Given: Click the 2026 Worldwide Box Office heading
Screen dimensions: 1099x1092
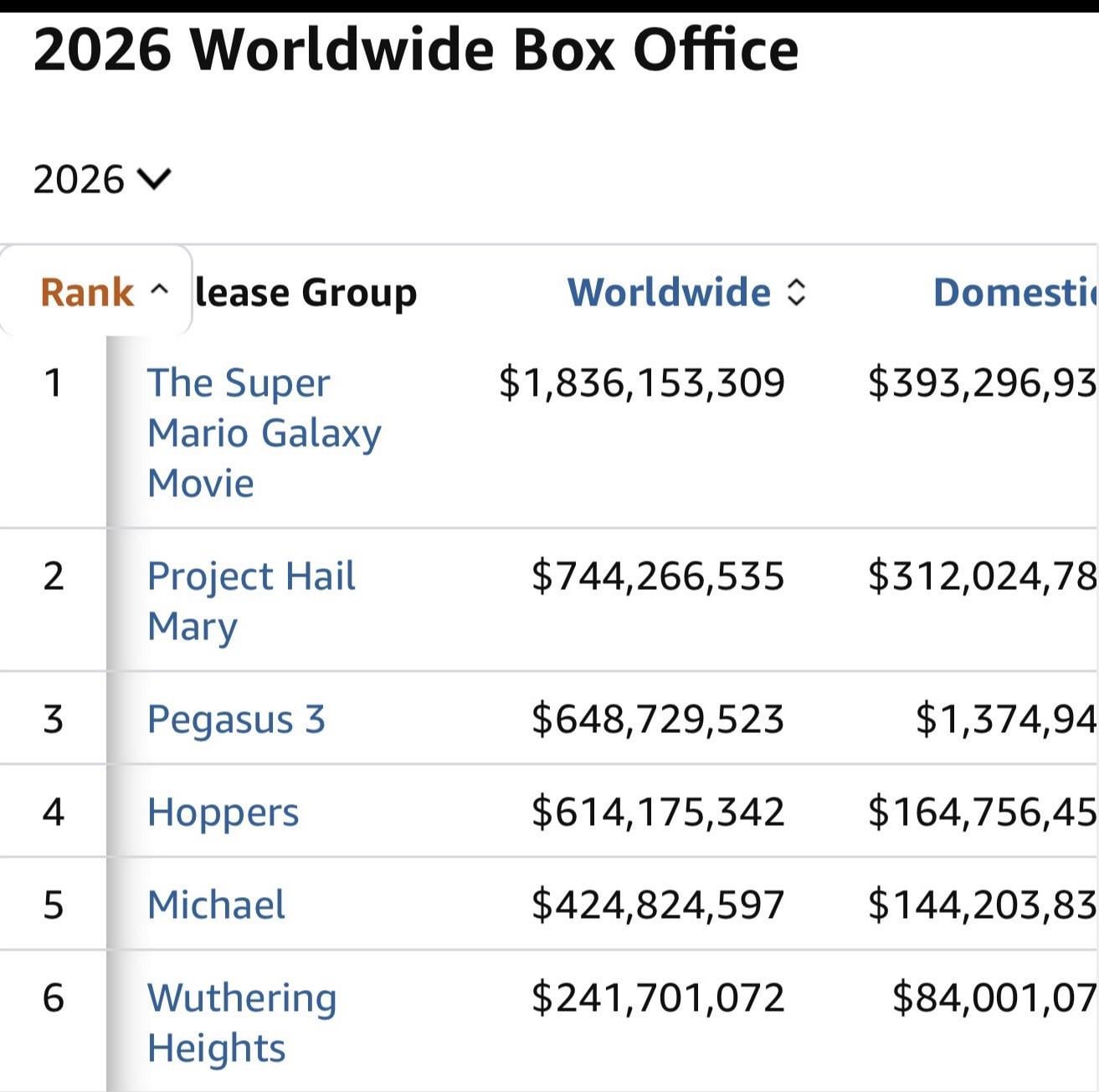Looking at the screenshot, I should point(416,49).
